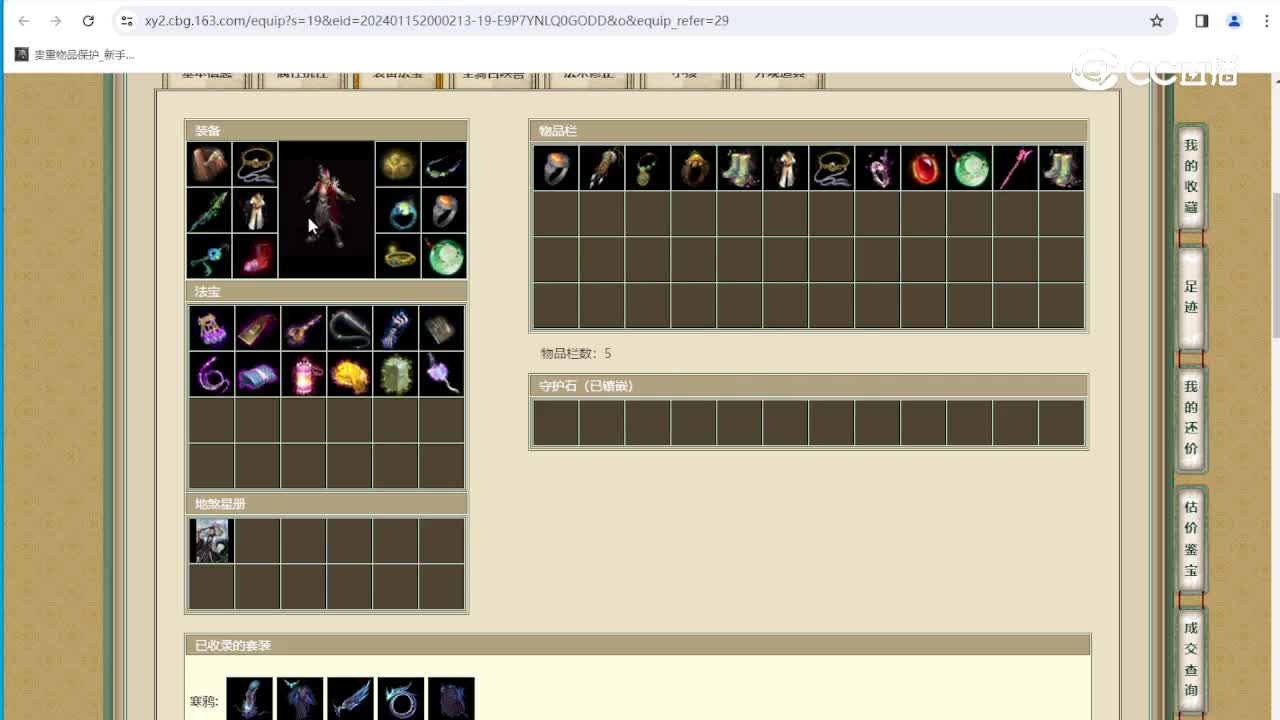Click the golden cloud treasure icon

(x=349, y=374)
